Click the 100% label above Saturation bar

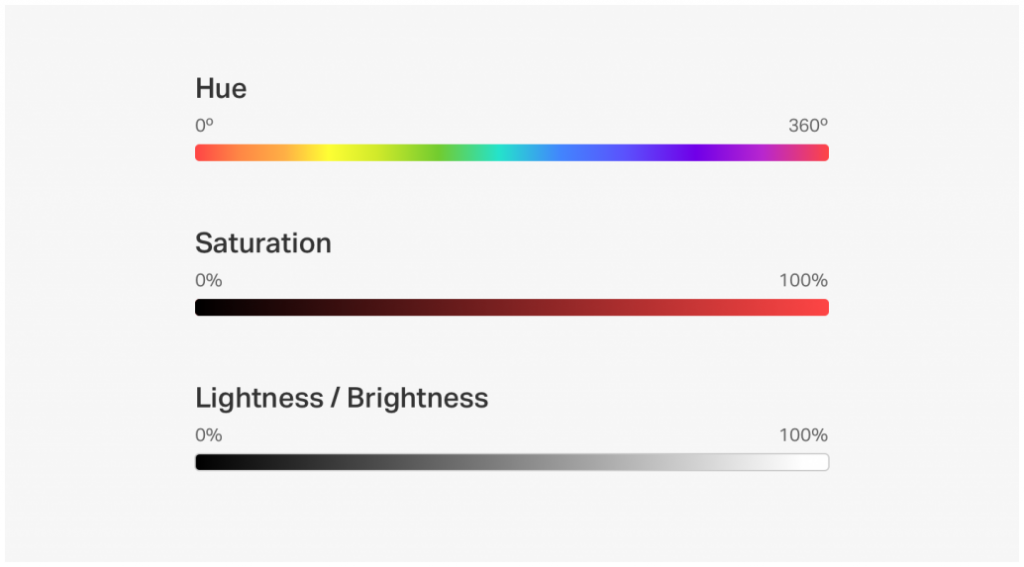coord(803,280)
